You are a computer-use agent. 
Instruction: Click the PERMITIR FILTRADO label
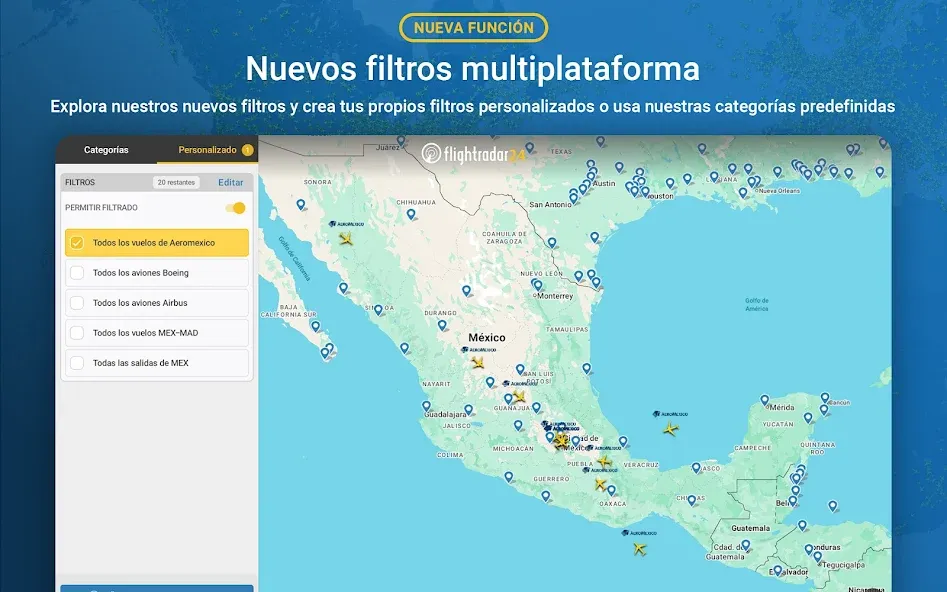(x=101, y=208)
